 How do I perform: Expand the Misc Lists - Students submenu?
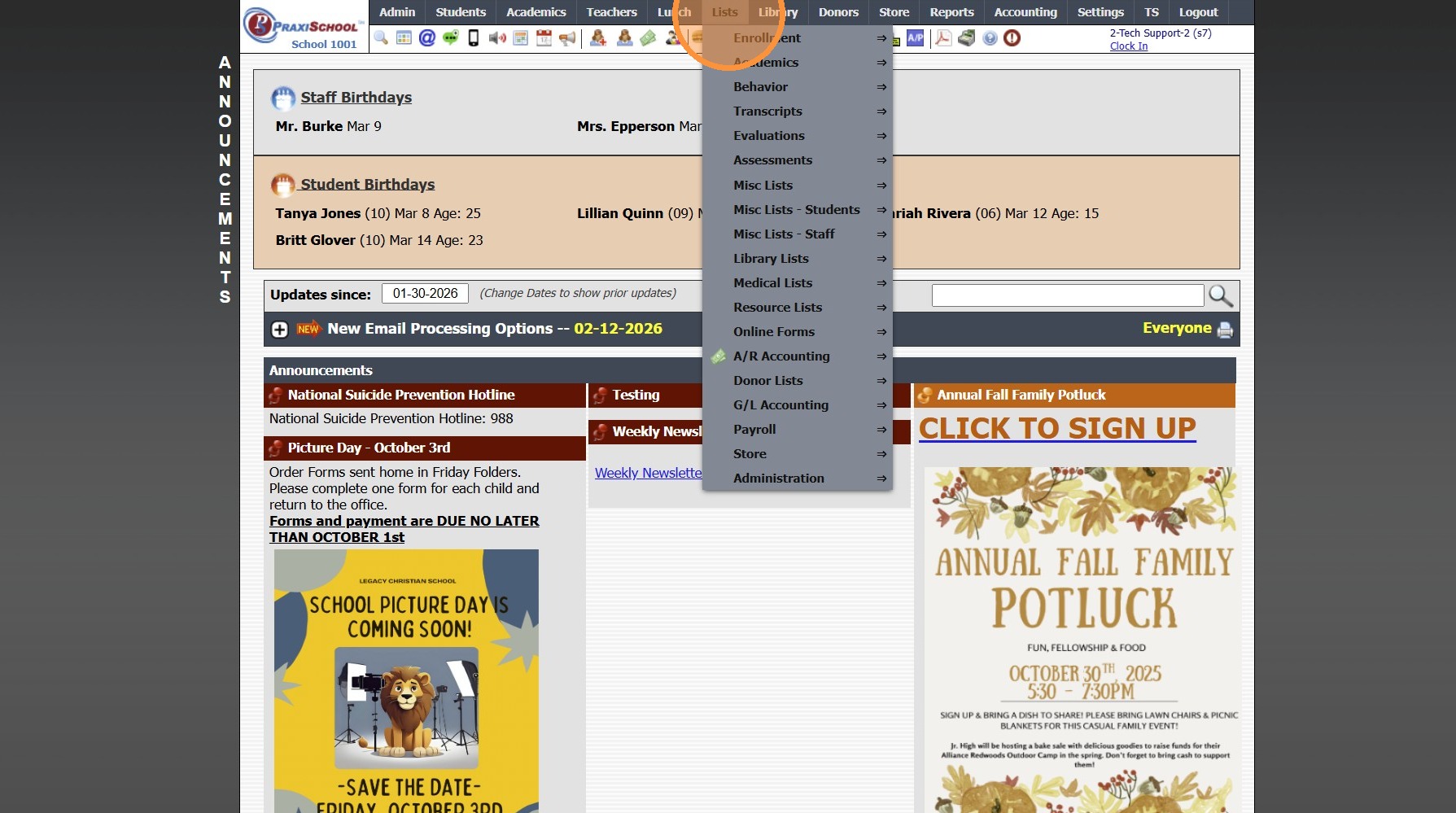[x=798, y=210]
